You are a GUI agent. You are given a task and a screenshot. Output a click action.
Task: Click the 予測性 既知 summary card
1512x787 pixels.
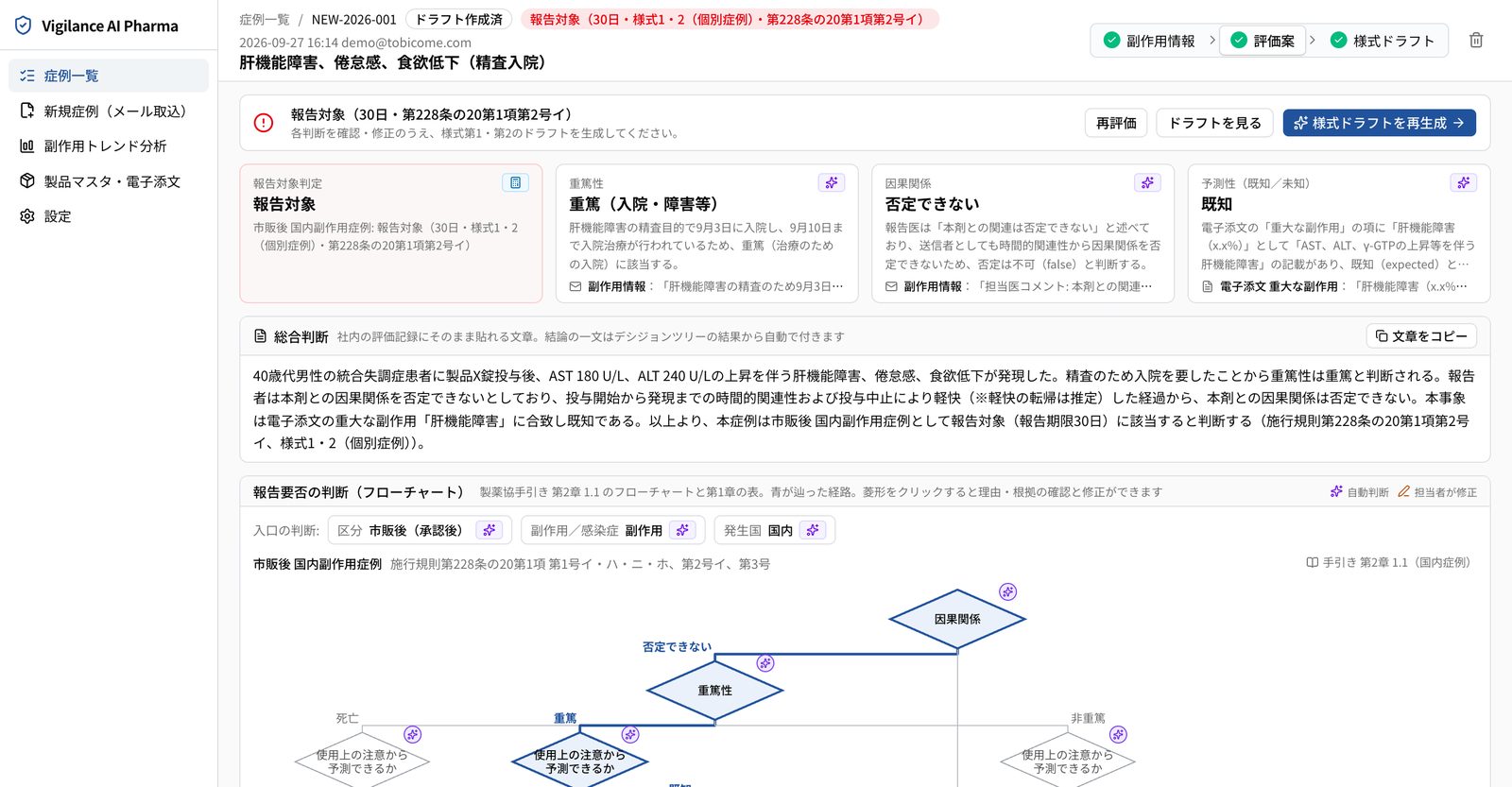click(x=1339, y=233)
